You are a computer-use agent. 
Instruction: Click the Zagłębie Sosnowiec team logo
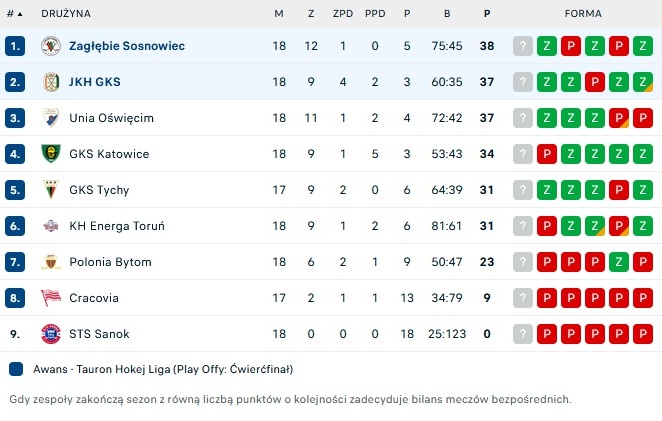[51, 46]
